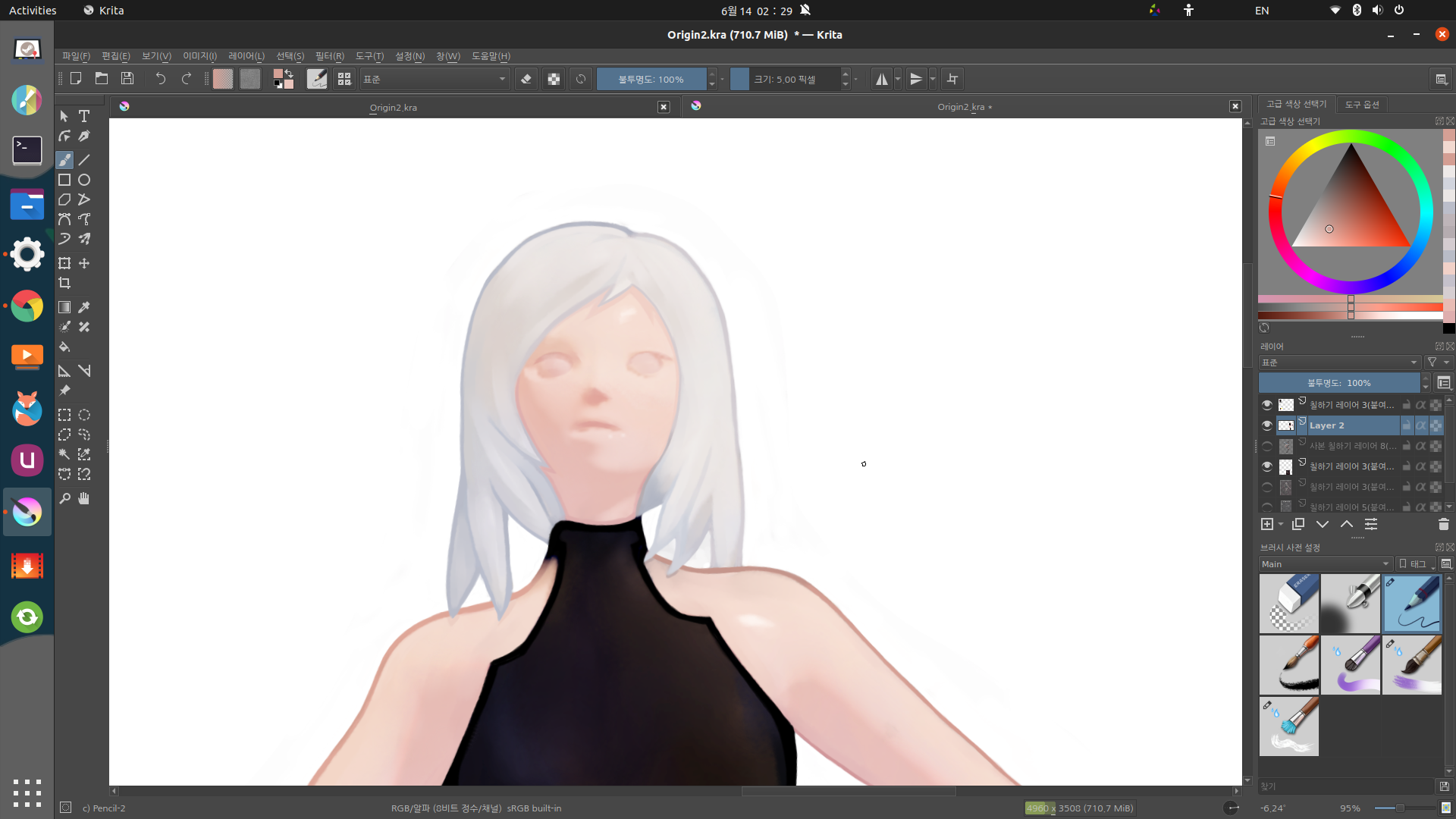Hide the topmost paint layer
This screenshot has width=1456, height=819.
point(1266,405)
